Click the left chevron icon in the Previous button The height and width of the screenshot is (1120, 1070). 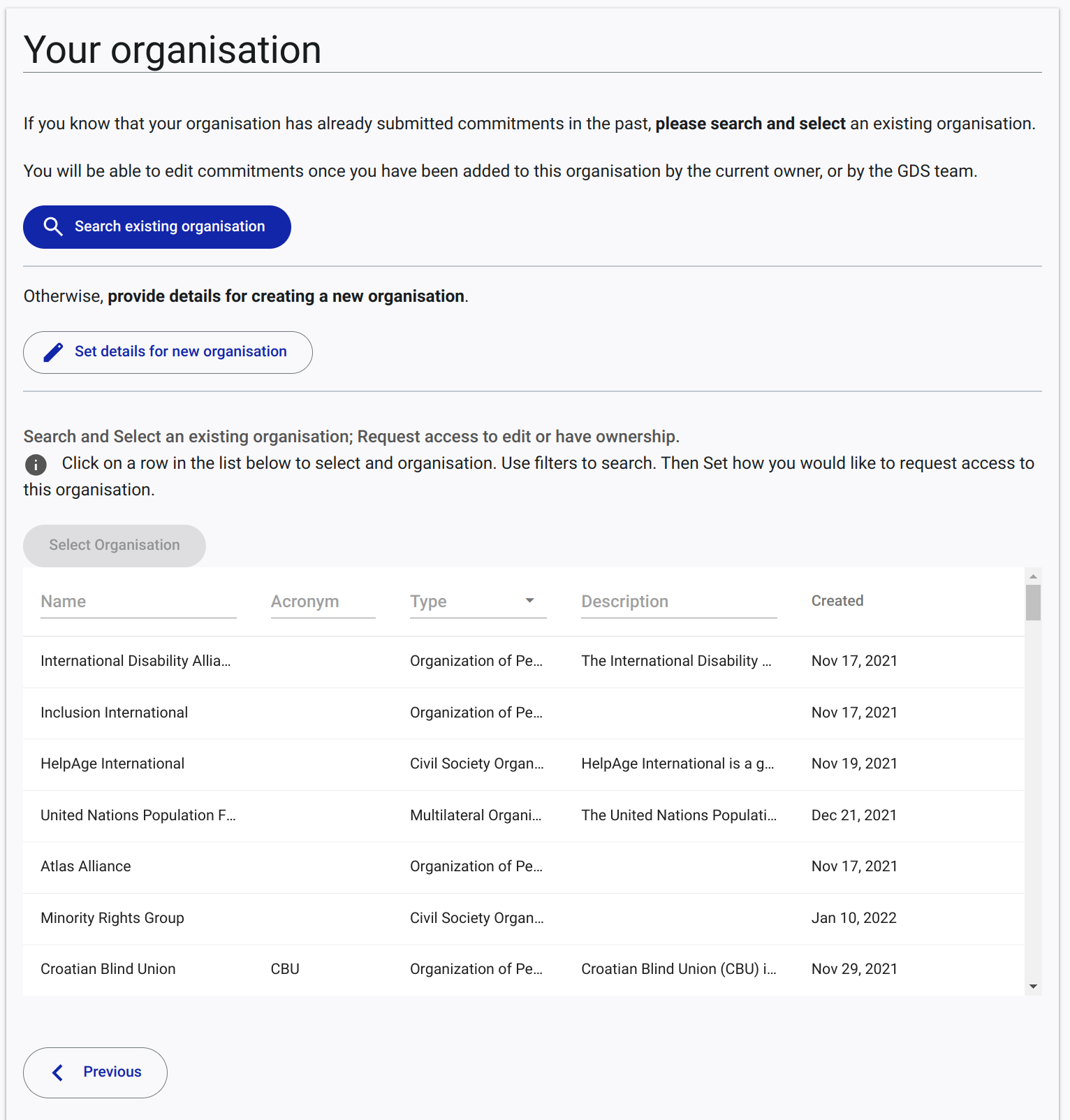[58, 1072]
